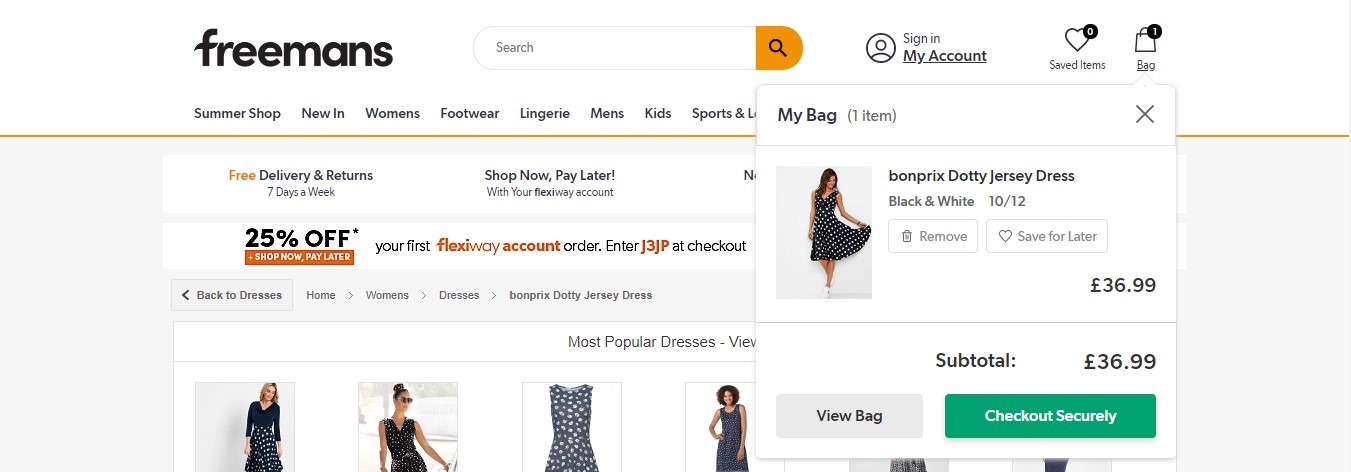Image resolution: width=1351 pixels, height=472 pixels.
Task: Click the 25% OFF flexiway banner
Action: [495, 245]
